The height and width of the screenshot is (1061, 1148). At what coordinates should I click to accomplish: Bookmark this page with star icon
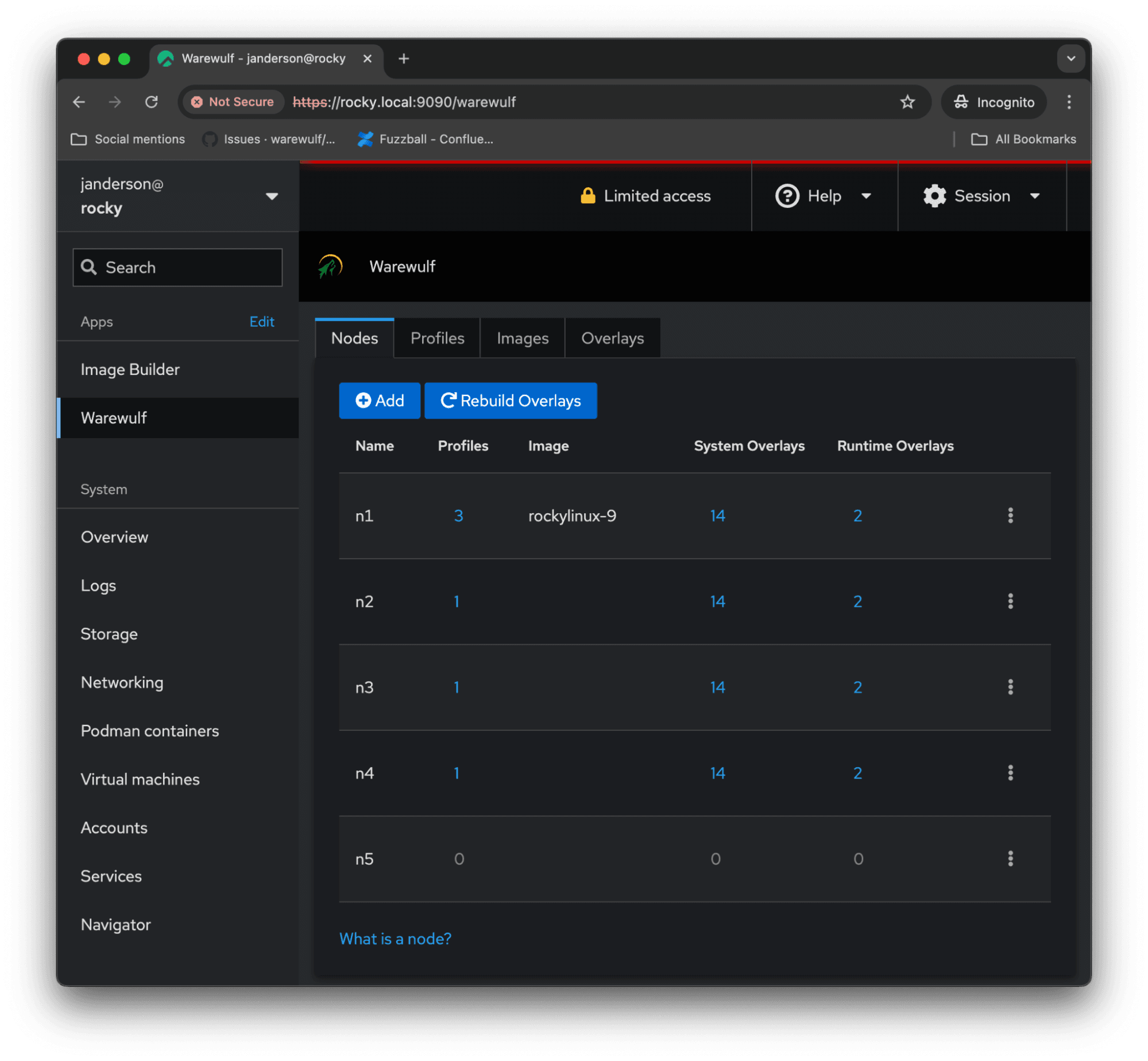tap(907, 102)
